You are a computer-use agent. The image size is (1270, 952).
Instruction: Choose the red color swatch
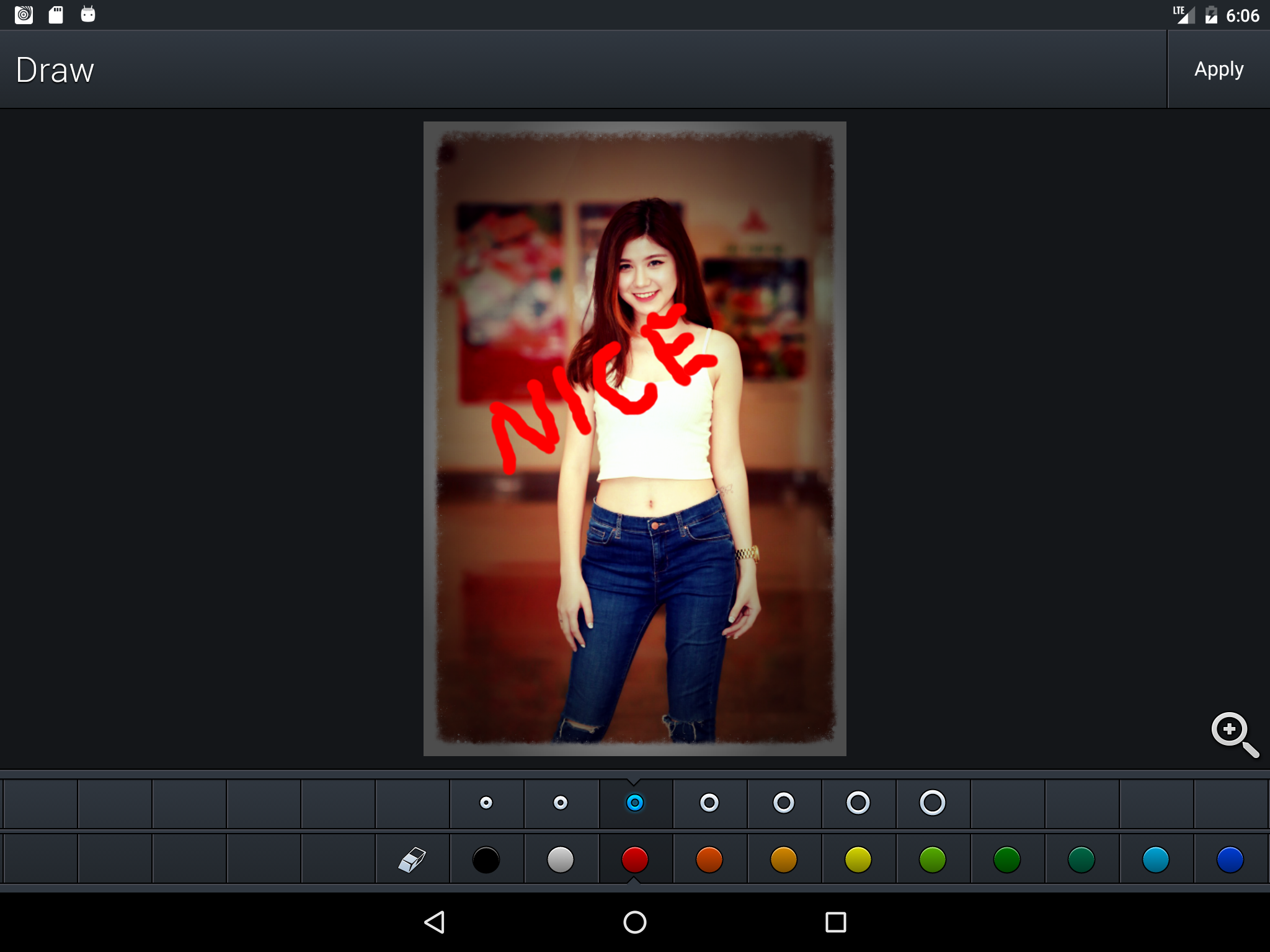[635, 860]
